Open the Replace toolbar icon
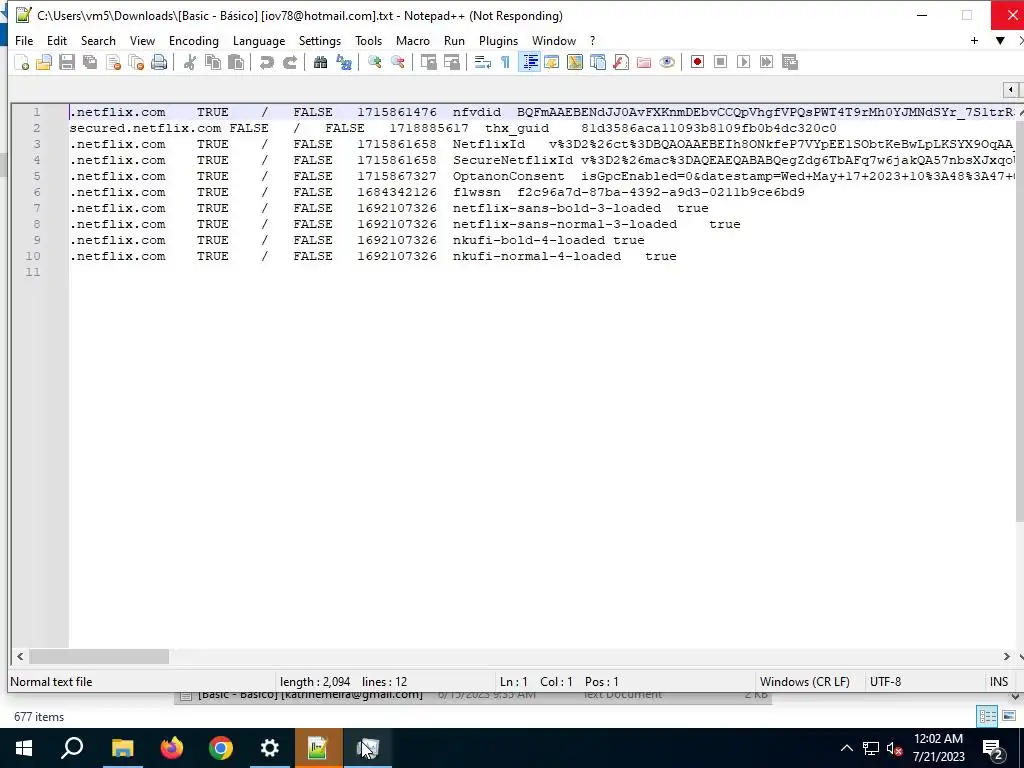 (344, 62)
